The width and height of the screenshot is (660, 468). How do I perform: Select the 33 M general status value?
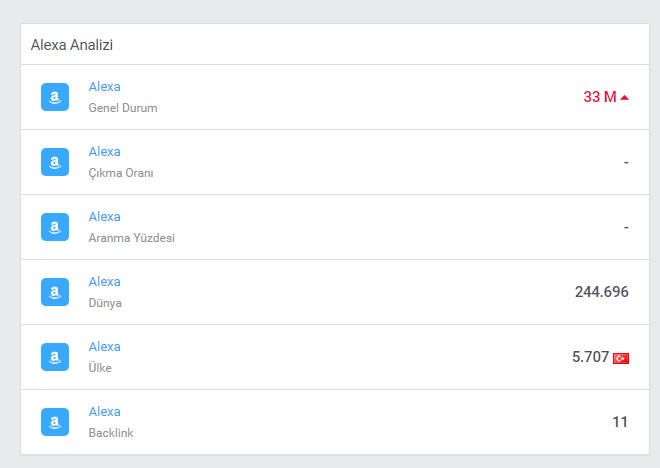click(600, 97)
